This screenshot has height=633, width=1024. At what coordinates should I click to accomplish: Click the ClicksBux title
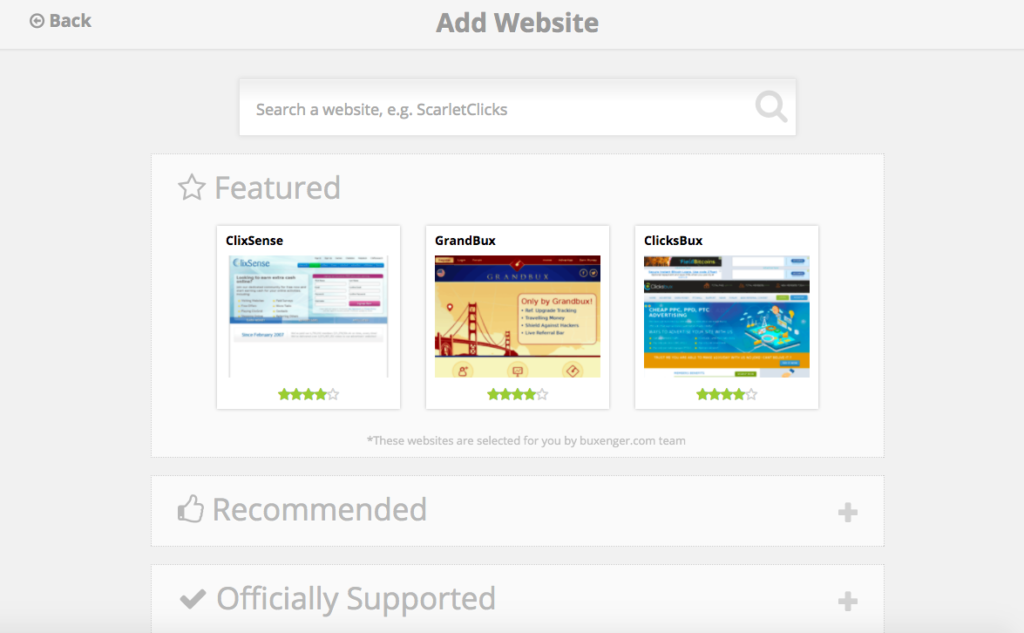673,240
